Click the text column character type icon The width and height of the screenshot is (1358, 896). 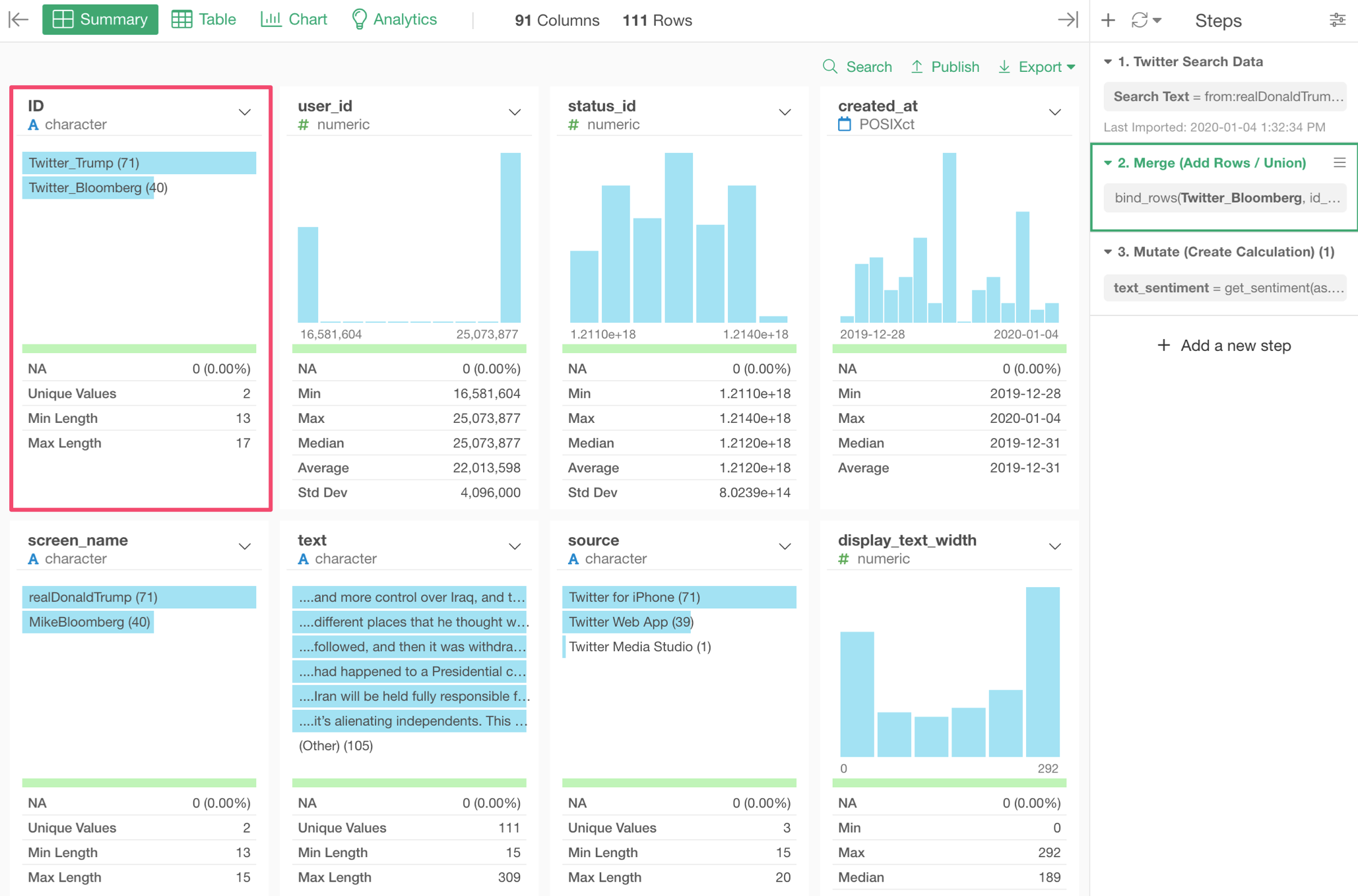point(304,559)
